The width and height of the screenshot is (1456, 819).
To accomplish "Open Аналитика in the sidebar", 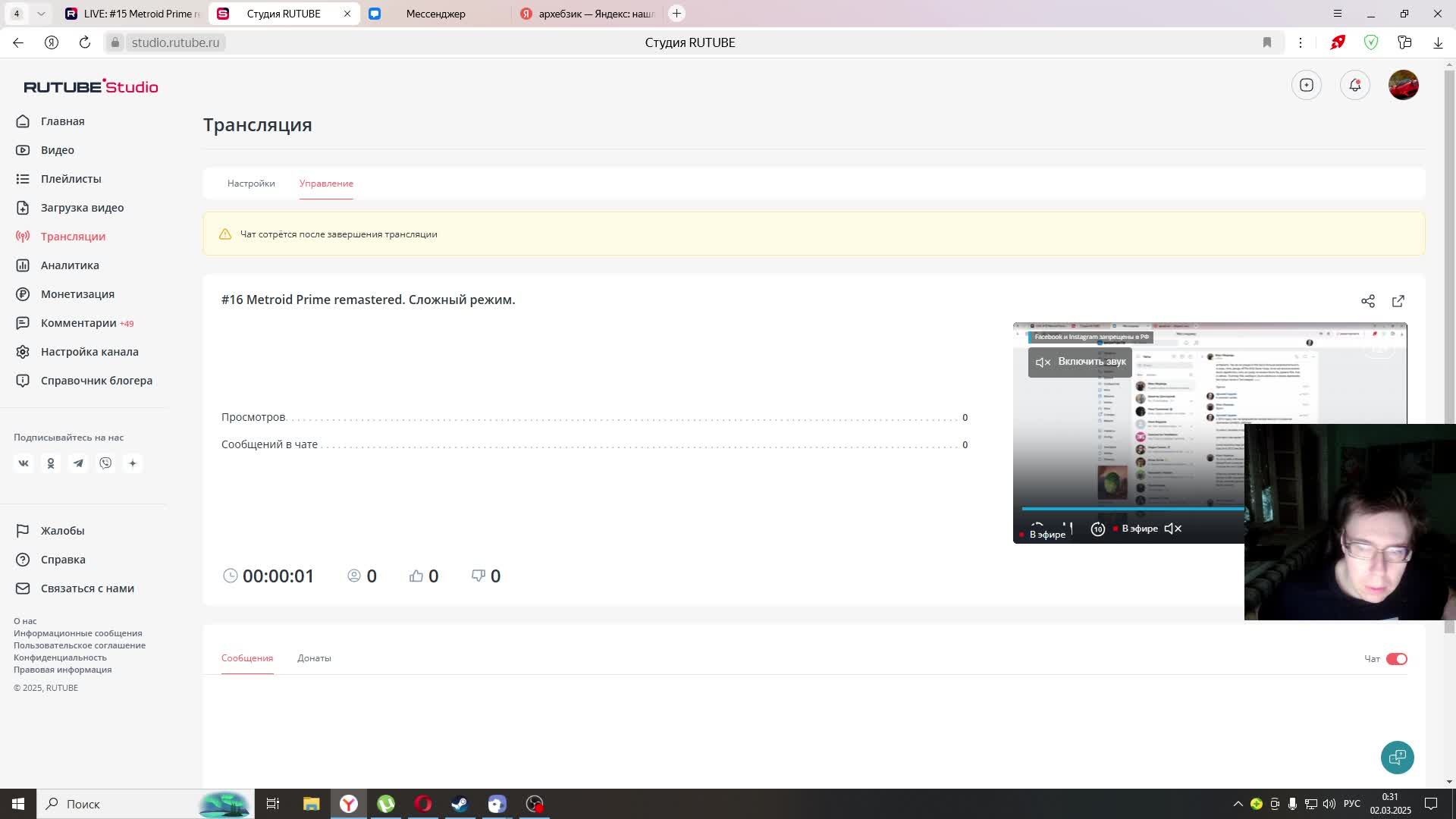I will click(70, 265).
